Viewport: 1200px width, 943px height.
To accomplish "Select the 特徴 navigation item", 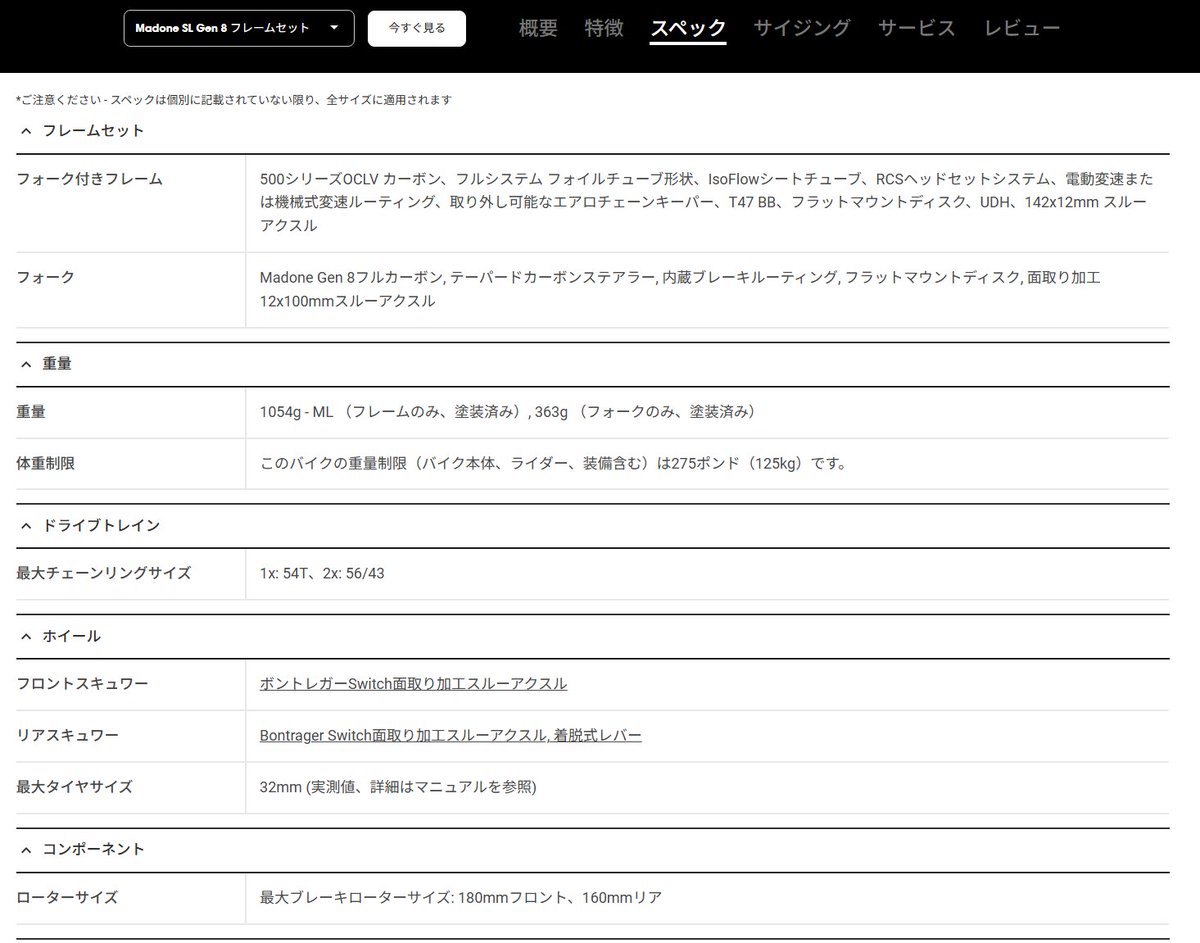I will point(603,28).
